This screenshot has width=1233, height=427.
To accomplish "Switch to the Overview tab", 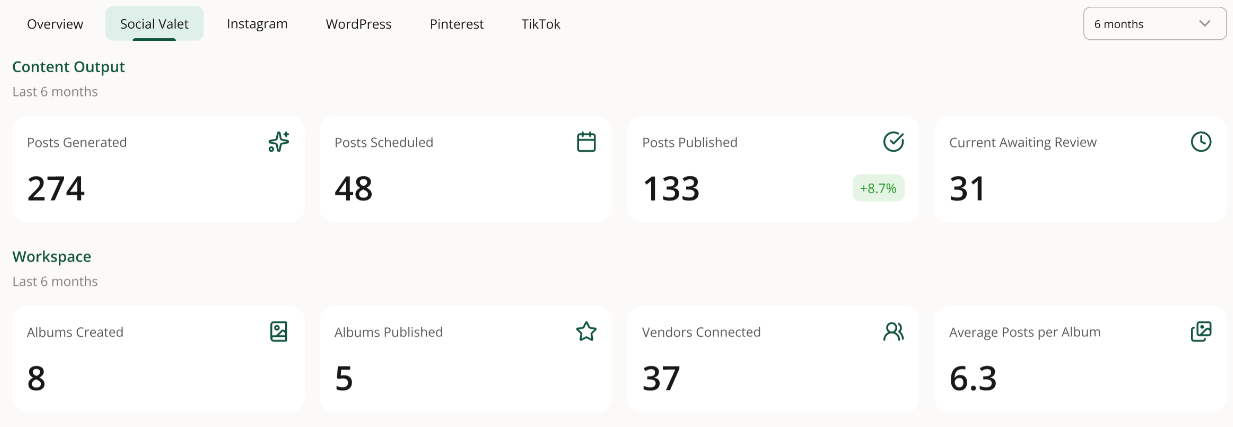I will (55, 24).
